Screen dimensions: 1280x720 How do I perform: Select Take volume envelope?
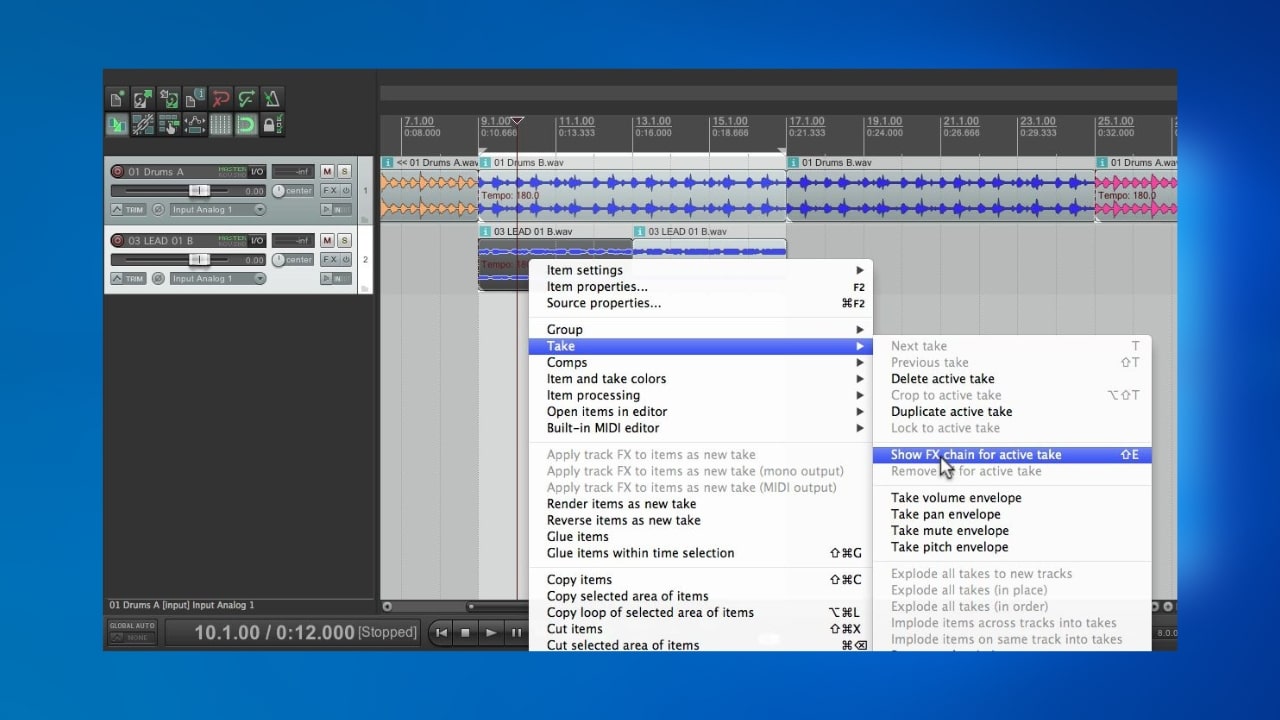1012,498
